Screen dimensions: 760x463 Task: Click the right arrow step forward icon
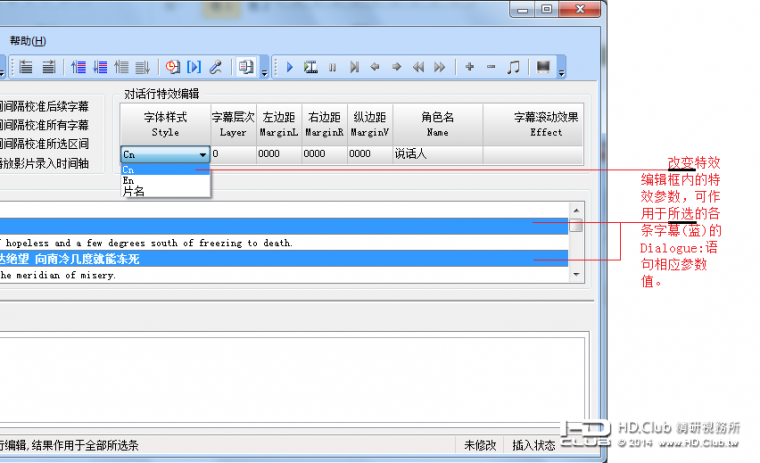click(x=396, y=67)
